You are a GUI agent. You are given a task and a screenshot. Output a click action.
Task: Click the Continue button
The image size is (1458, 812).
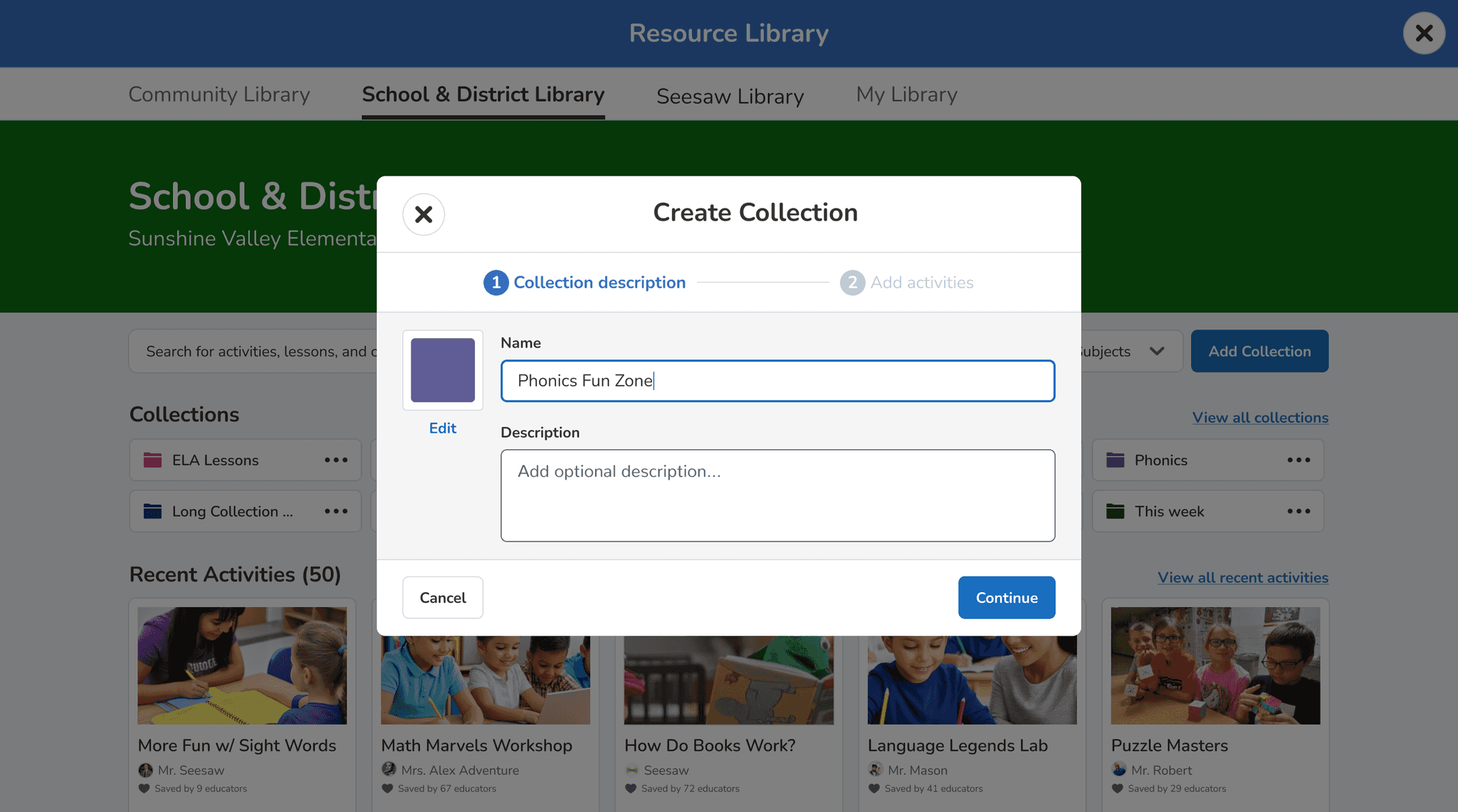1006,598
